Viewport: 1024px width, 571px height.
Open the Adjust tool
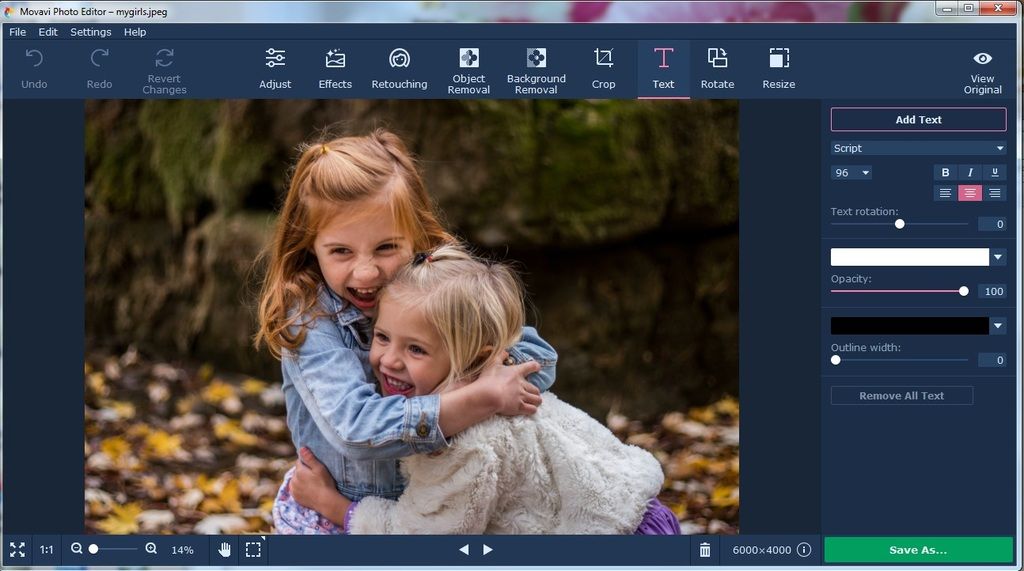click(x=275, y=69)
